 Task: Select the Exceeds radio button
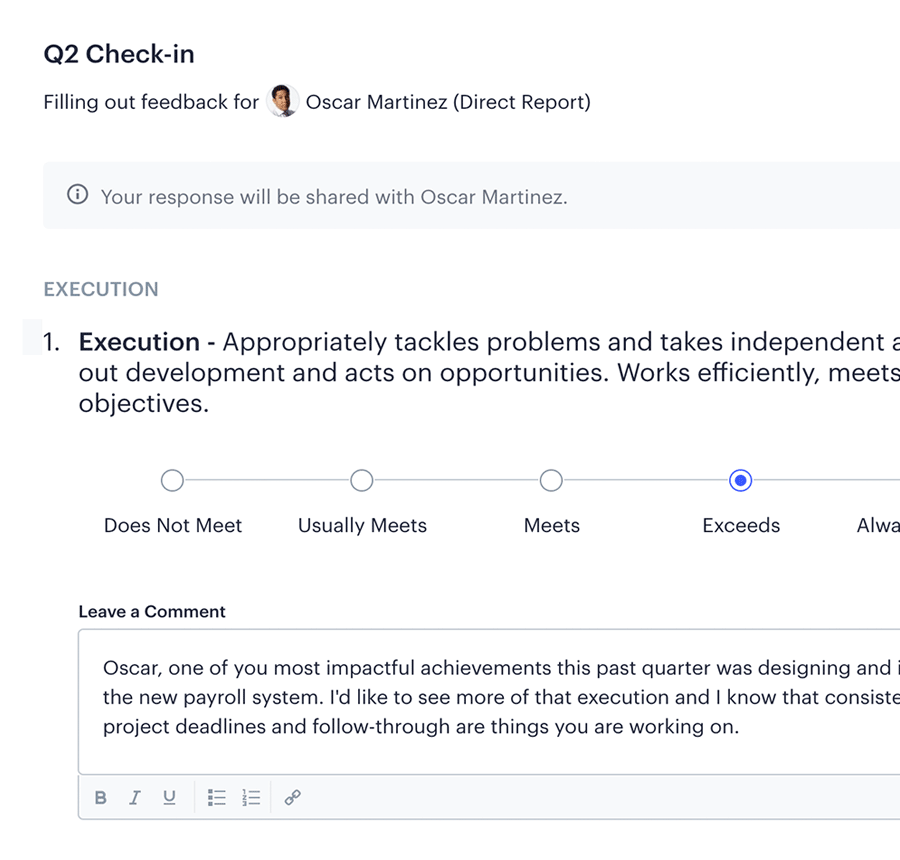tap(741, 481)
